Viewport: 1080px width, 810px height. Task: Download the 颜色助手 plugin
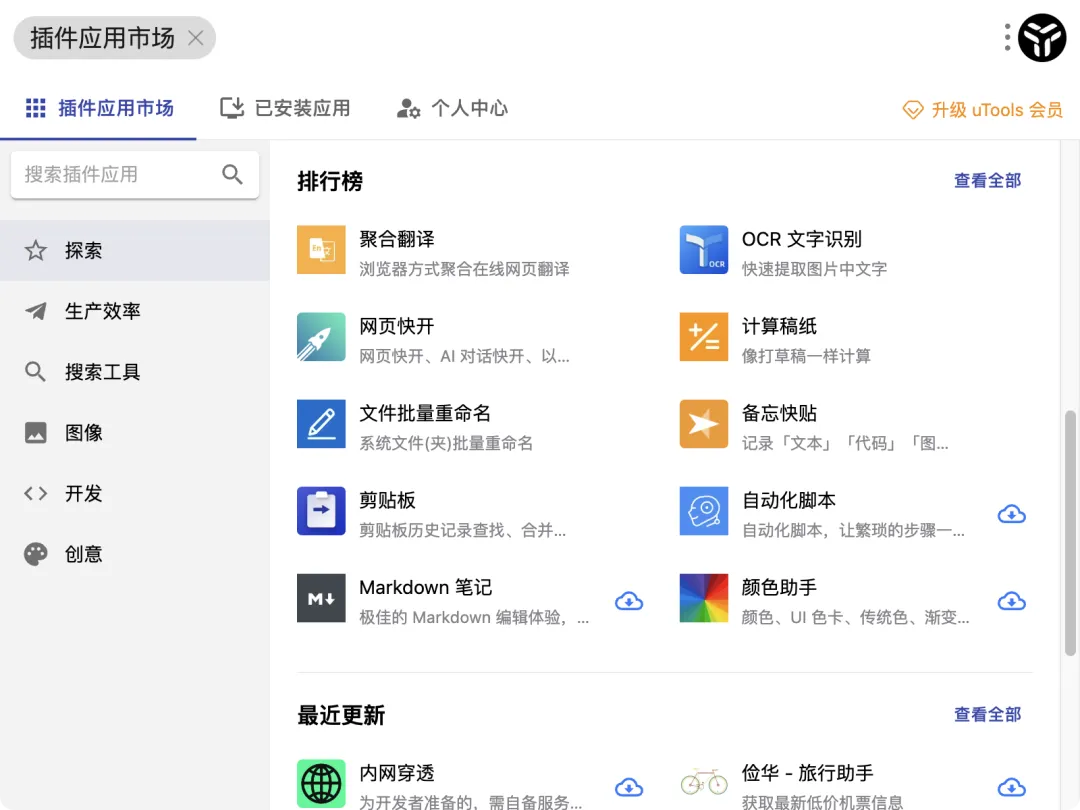coord(1011,601)
